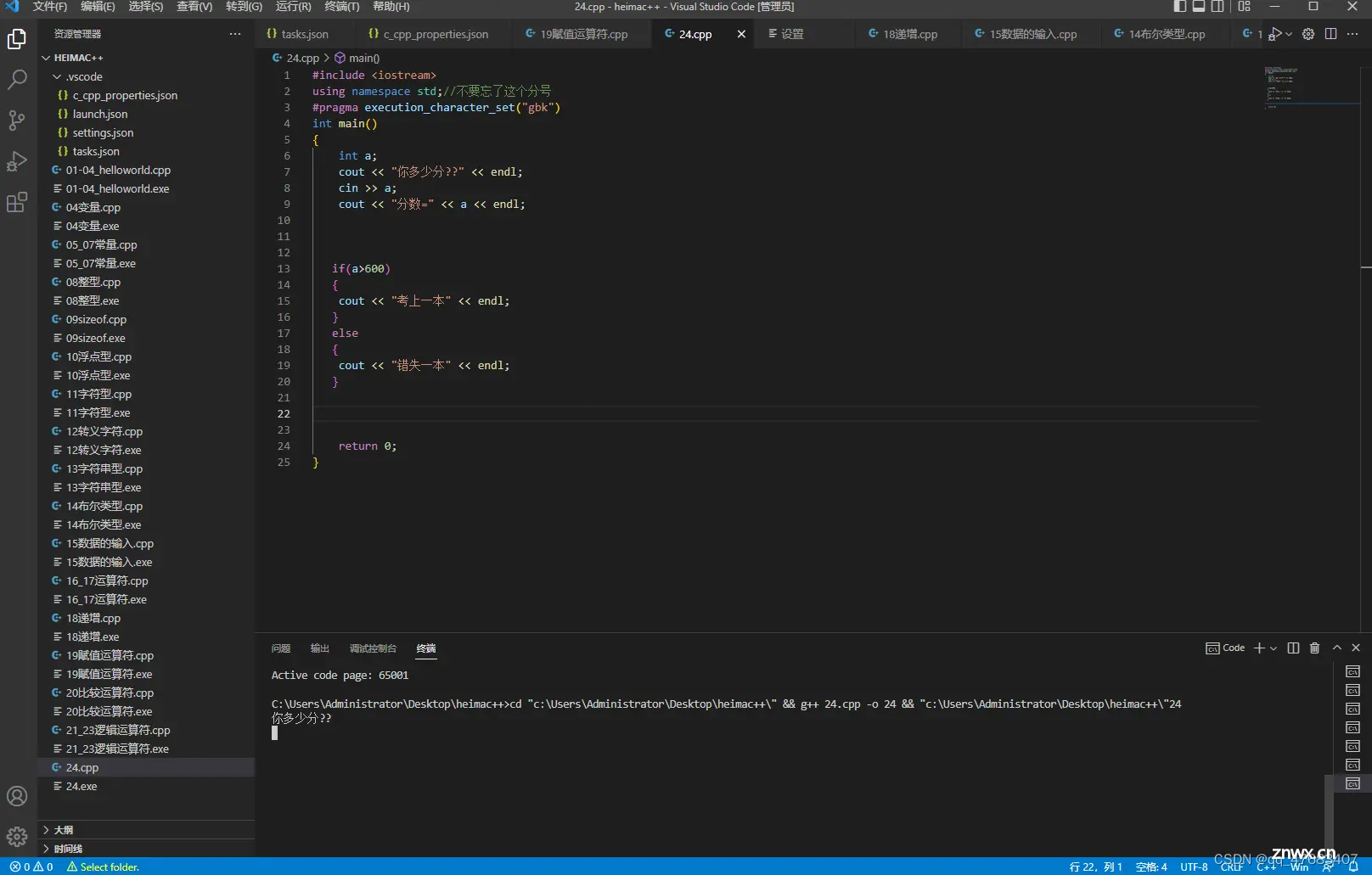Select the highlighted active terminal in terminal list

pos(1353,783)
